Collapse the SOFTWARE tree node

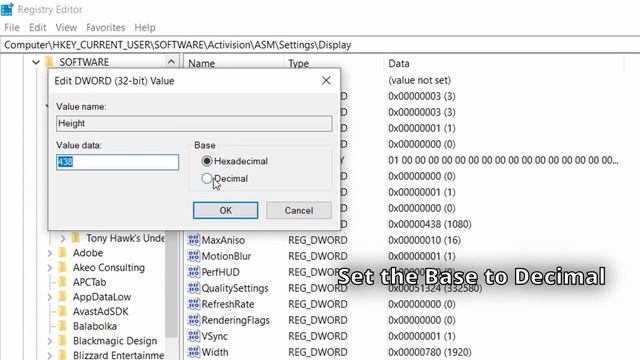coord(36,62)
